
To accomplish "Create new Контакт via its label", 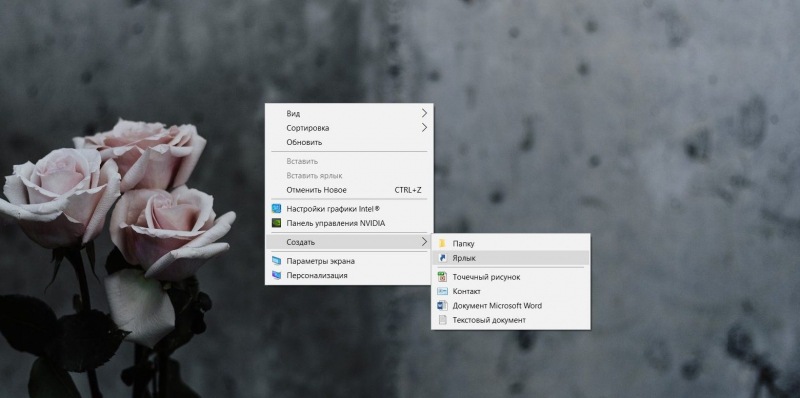I will tap(466, 291).
